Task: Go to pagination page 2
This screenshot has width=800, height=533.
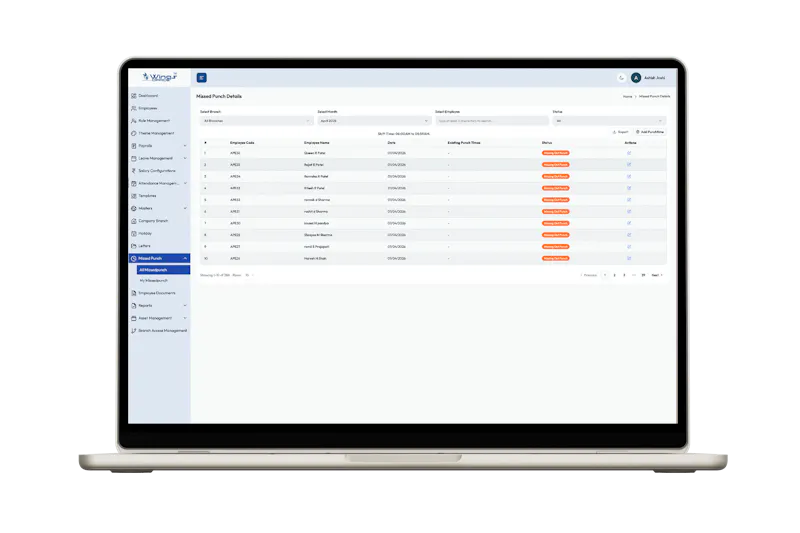Action: click(614, 275)
